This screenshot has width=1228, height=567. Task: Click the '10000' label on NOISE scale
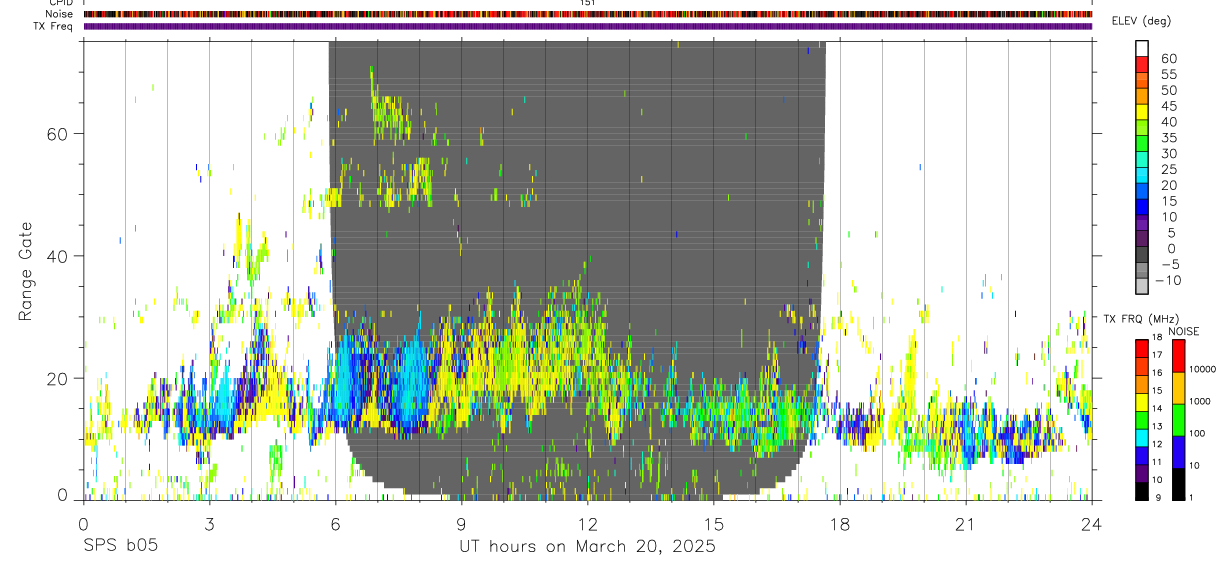coord(1202,369)
